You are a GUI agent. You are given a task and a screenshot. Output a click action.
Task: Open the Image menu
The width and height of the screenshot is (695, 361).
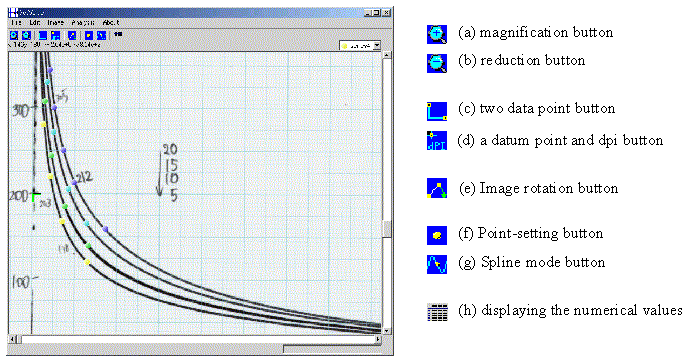coord(55,23)
